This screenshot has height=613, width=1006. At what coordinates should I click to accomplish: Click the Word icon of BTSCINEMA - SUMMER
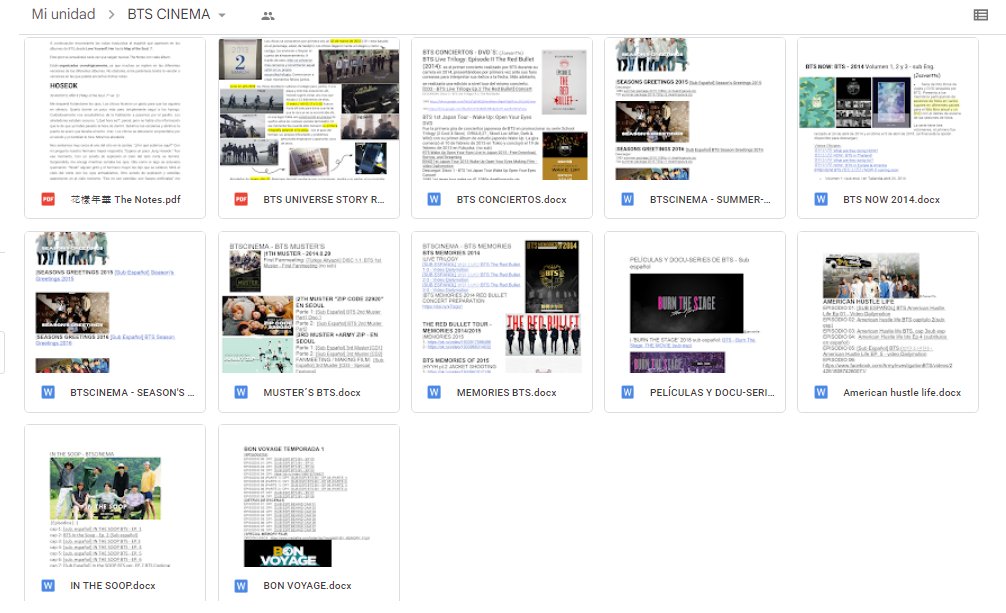coord(627,200)
